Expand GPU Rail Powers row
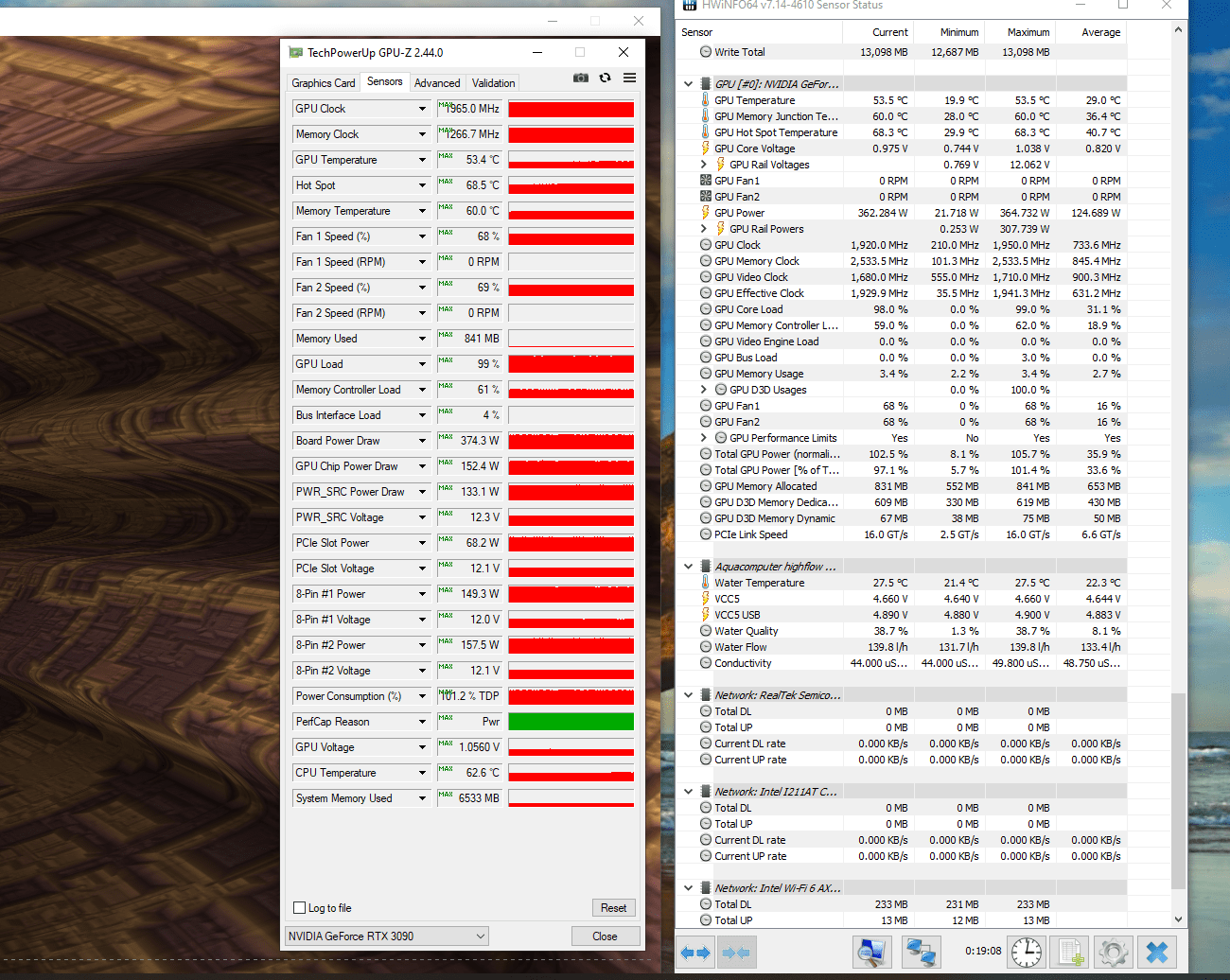Viewport: 1230px width, 980px height. [704, 229]
